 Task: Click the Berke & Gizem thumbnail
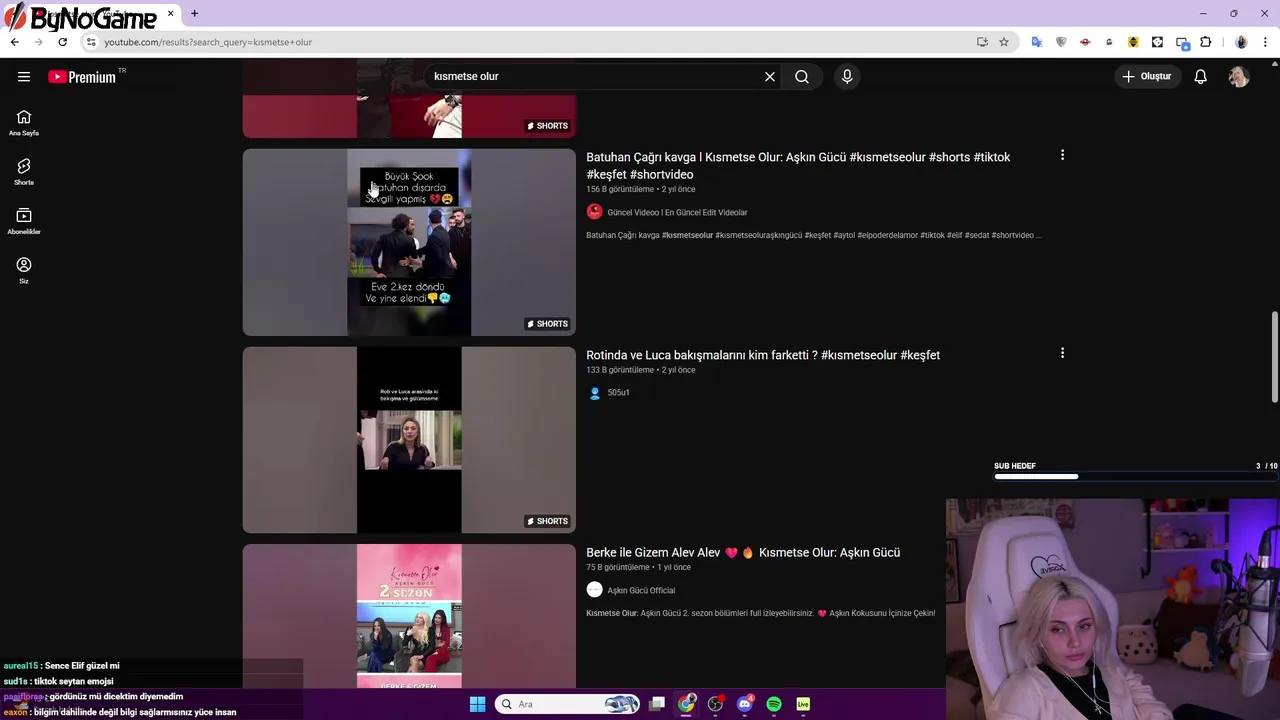coord(409,617)
